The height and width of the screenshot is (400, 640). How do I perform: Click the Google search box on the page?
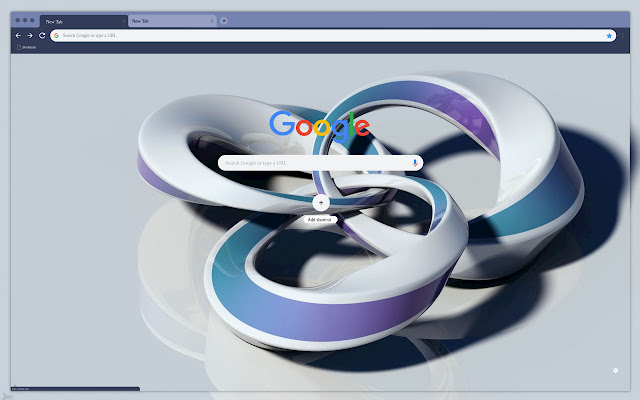[x=320, y=163]
